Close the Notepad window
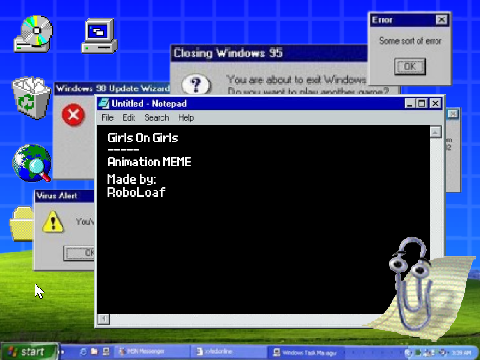This screenshot has width=480, height=360. click(x=435, y=104)
